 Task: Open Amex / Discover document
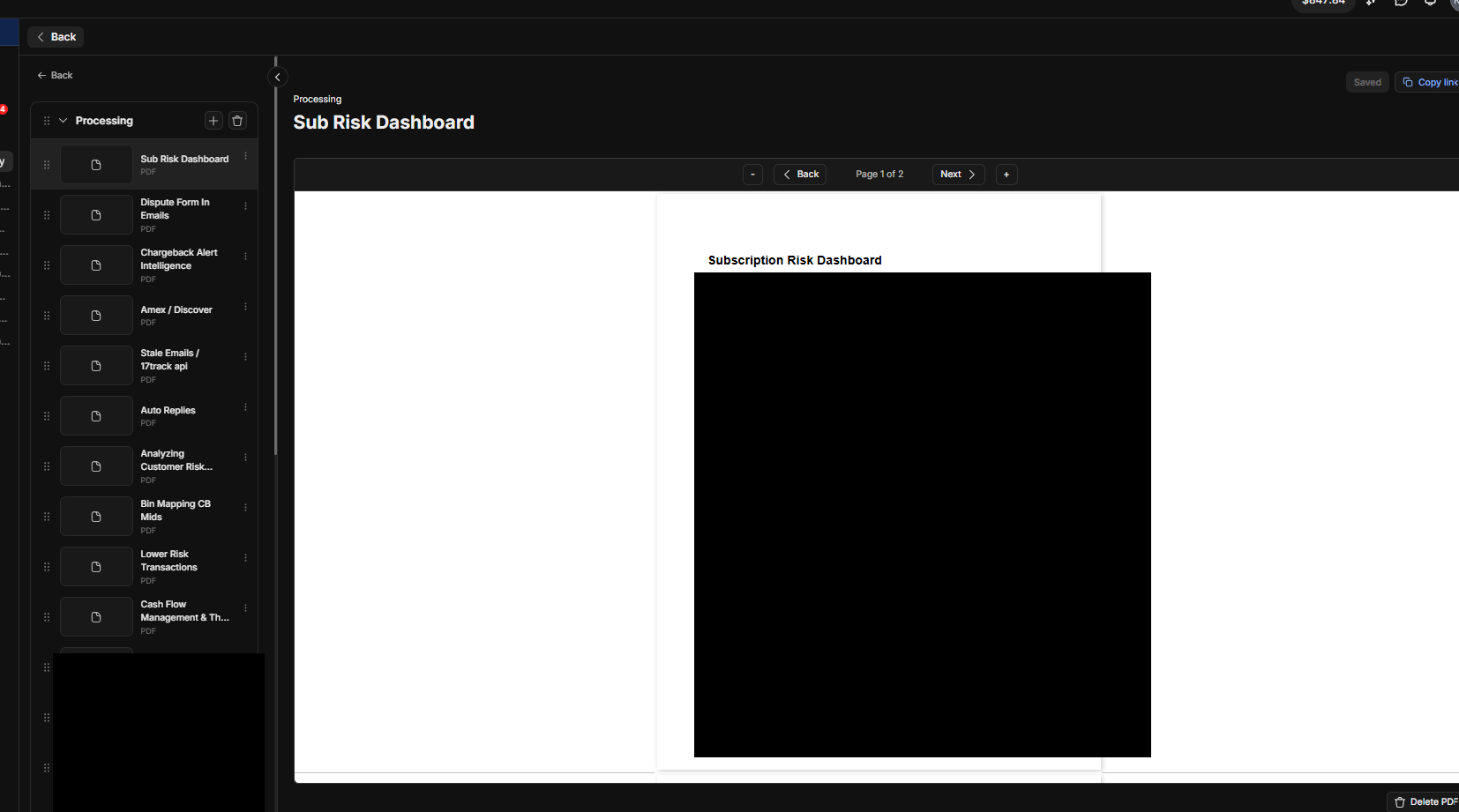pos(145,316)
